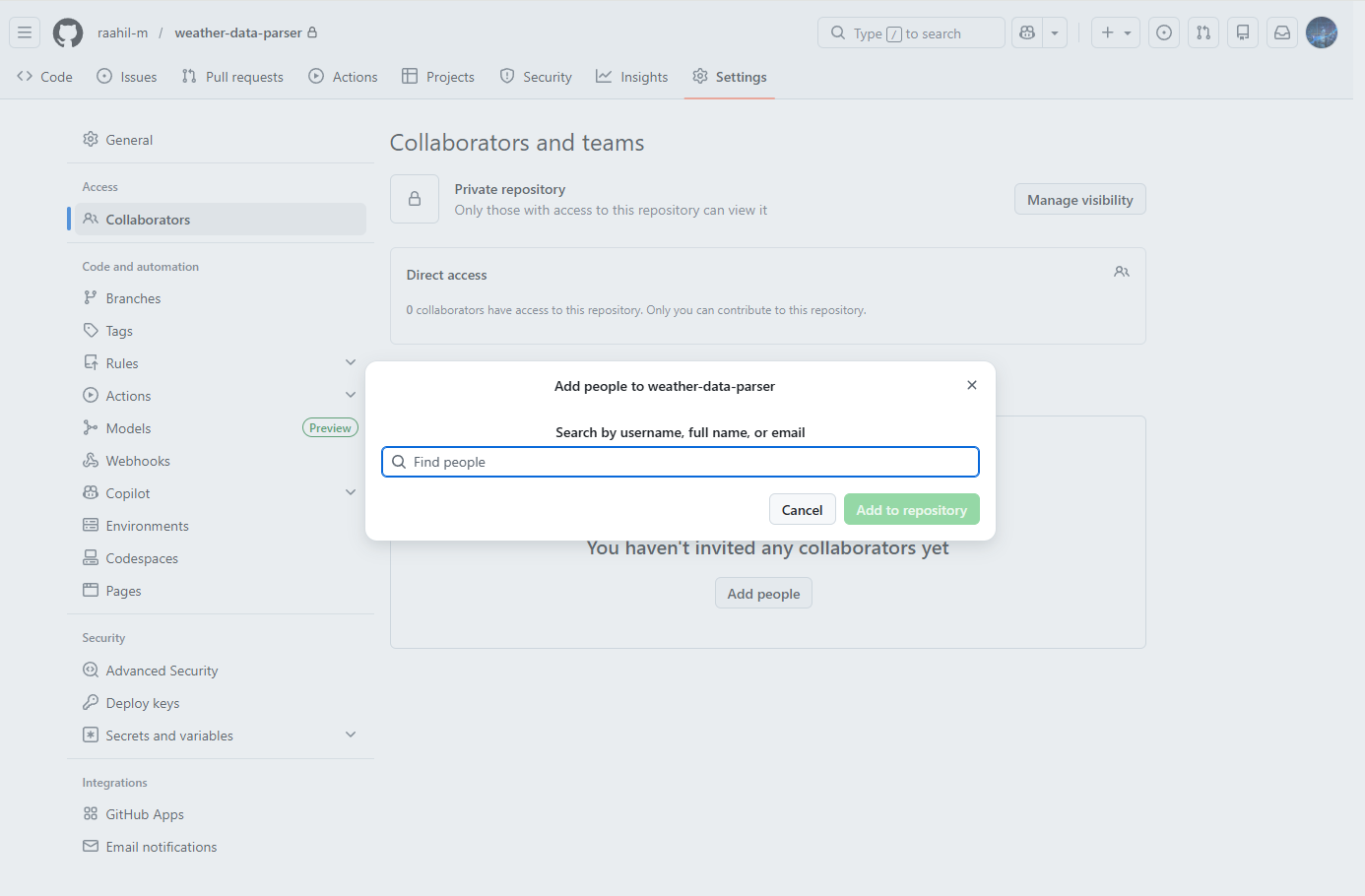The height and width of the screenshot is (896, 1365).
Task: Click the Add people button
Action: pyautogui.click(x=763, y=593)
